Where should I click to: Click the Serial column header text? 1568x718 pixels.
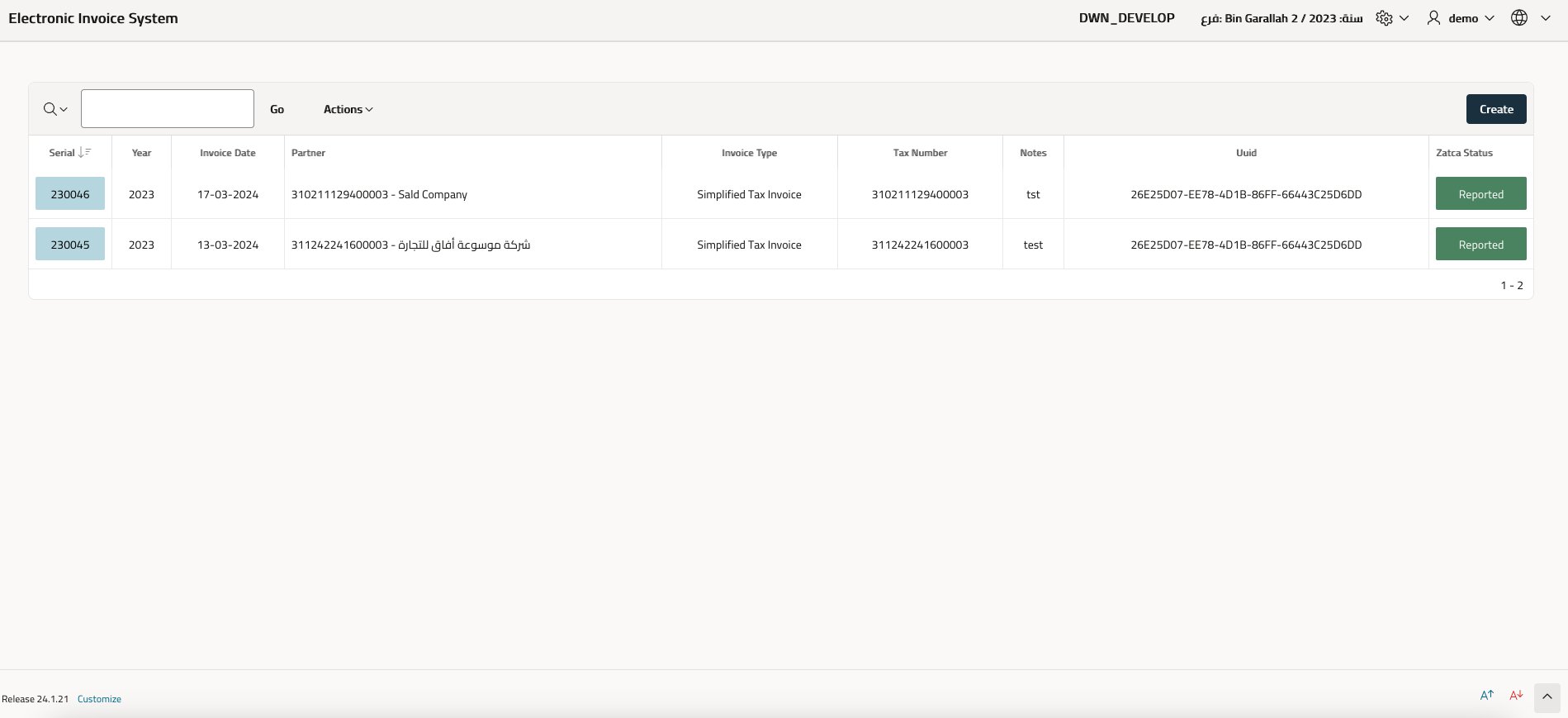click(x=62, y=153)
